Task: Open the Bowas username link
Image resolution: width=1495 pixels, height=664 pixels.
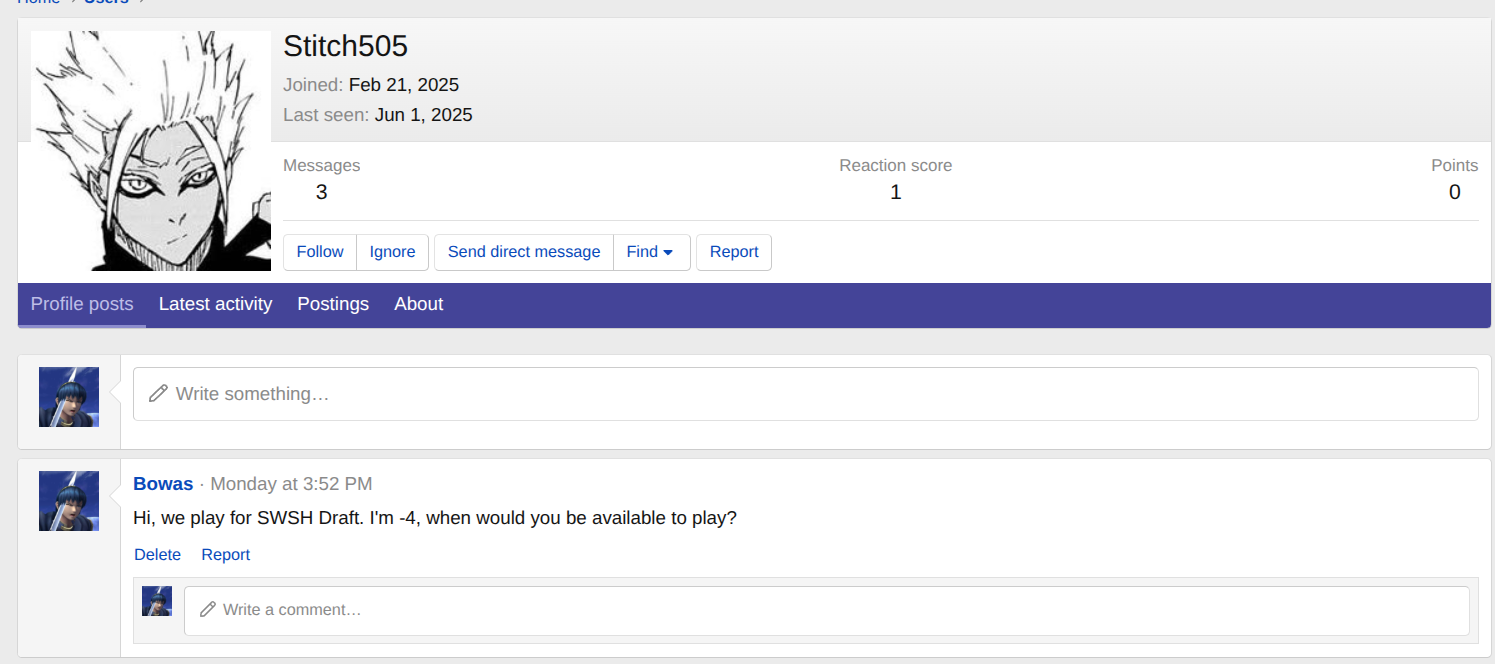Action: click(163, 484)
